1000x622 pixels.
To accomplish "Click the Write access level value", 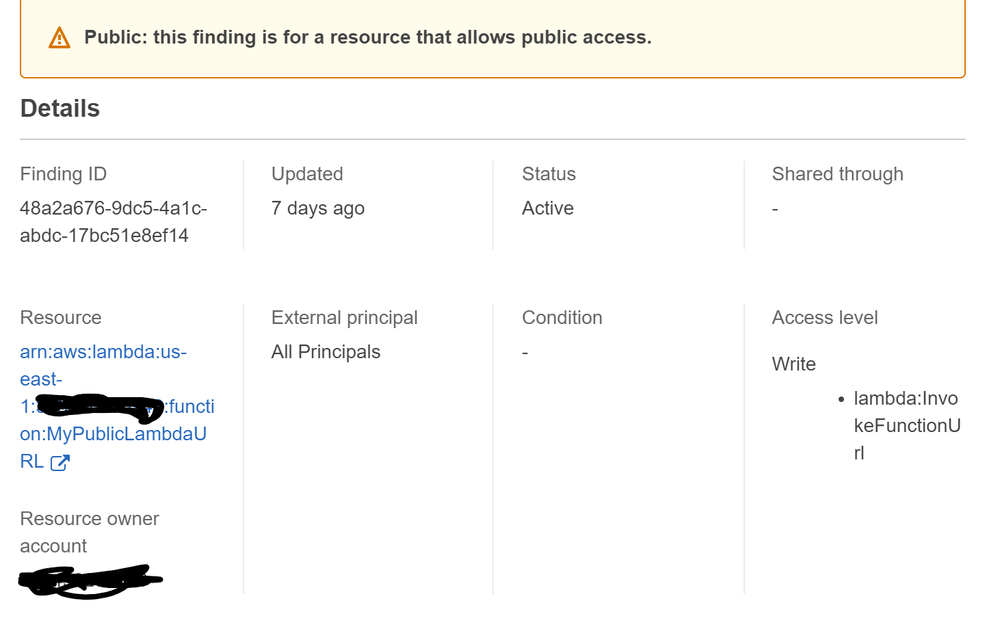I will (794, 364).
